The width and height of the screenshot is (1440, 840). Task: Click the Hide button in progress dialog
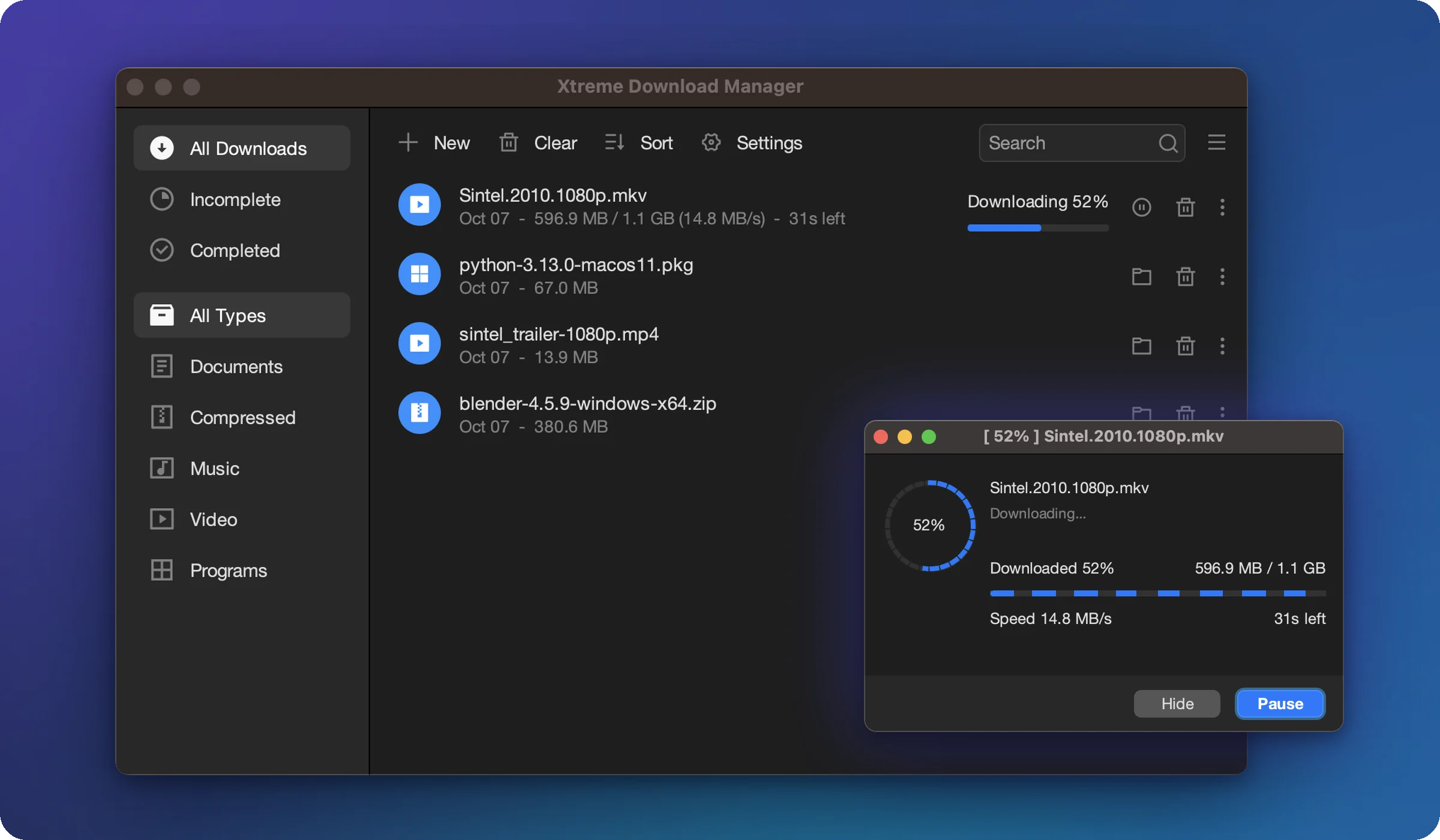[1177, 704]
